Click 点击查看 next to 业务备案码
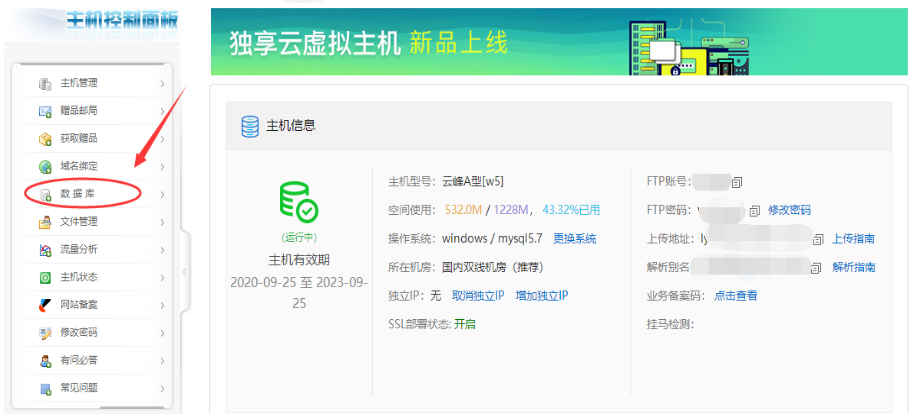Screen dimensions: 910x416 coord(735,296)
